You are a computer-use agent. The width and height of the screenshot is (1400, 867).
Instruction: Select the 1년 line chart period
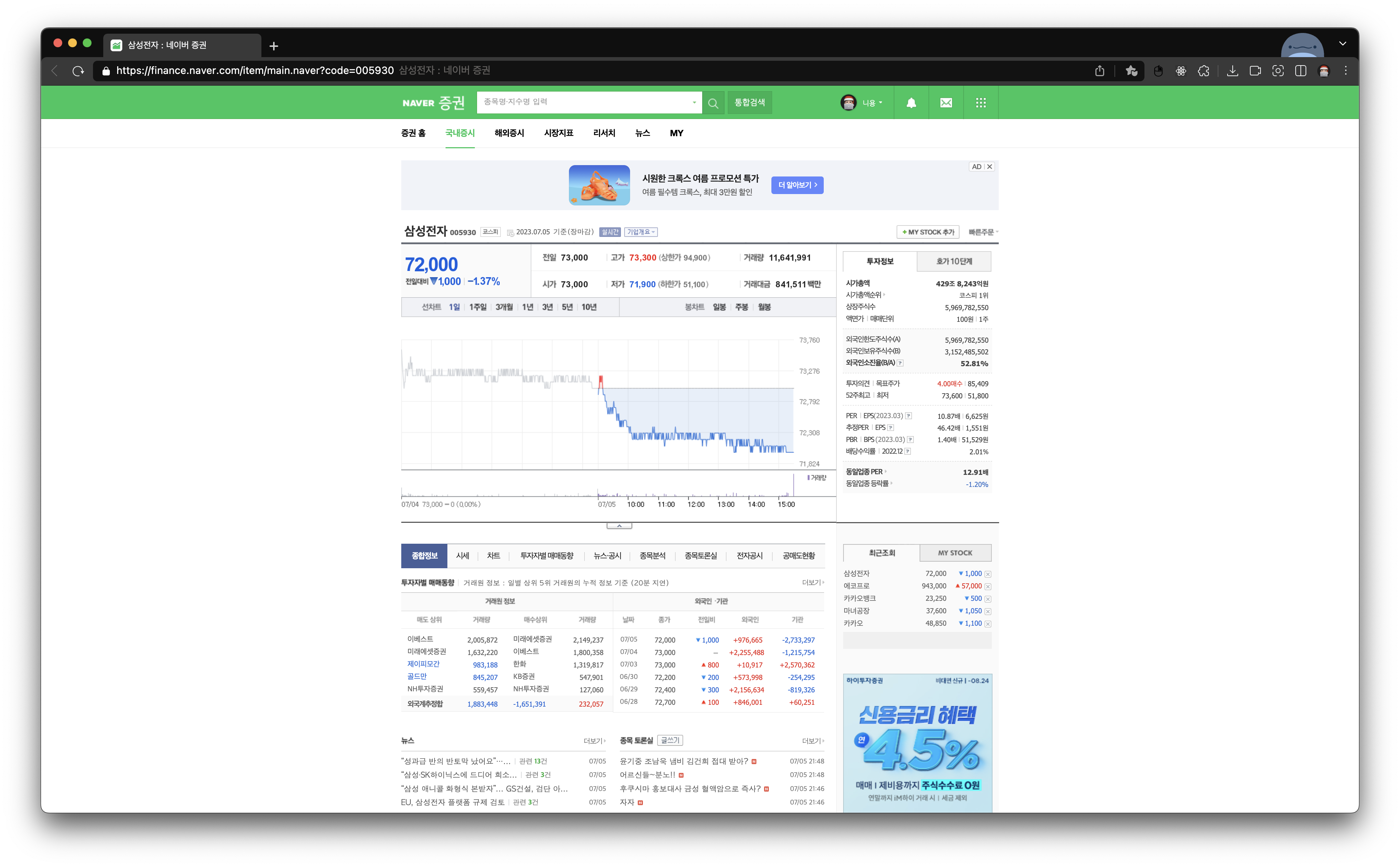(x=528, y=307)
